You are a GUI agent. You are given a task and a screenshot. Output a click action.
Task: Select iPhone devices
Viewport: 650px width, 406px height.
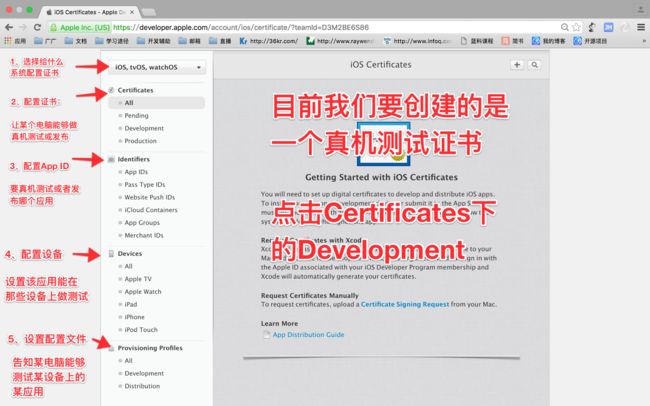click(134, 317)
